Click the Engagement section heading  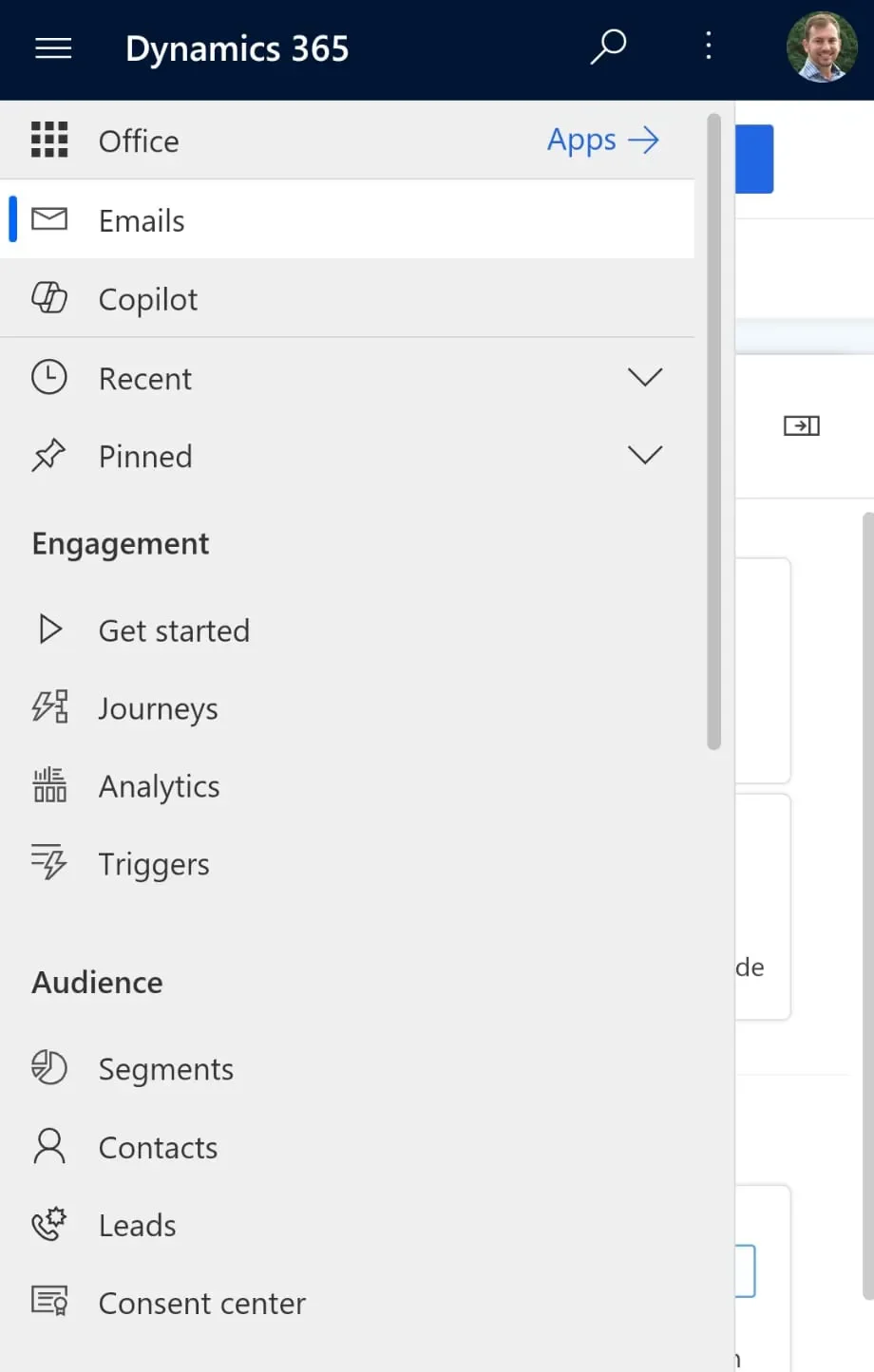point(121,543)
